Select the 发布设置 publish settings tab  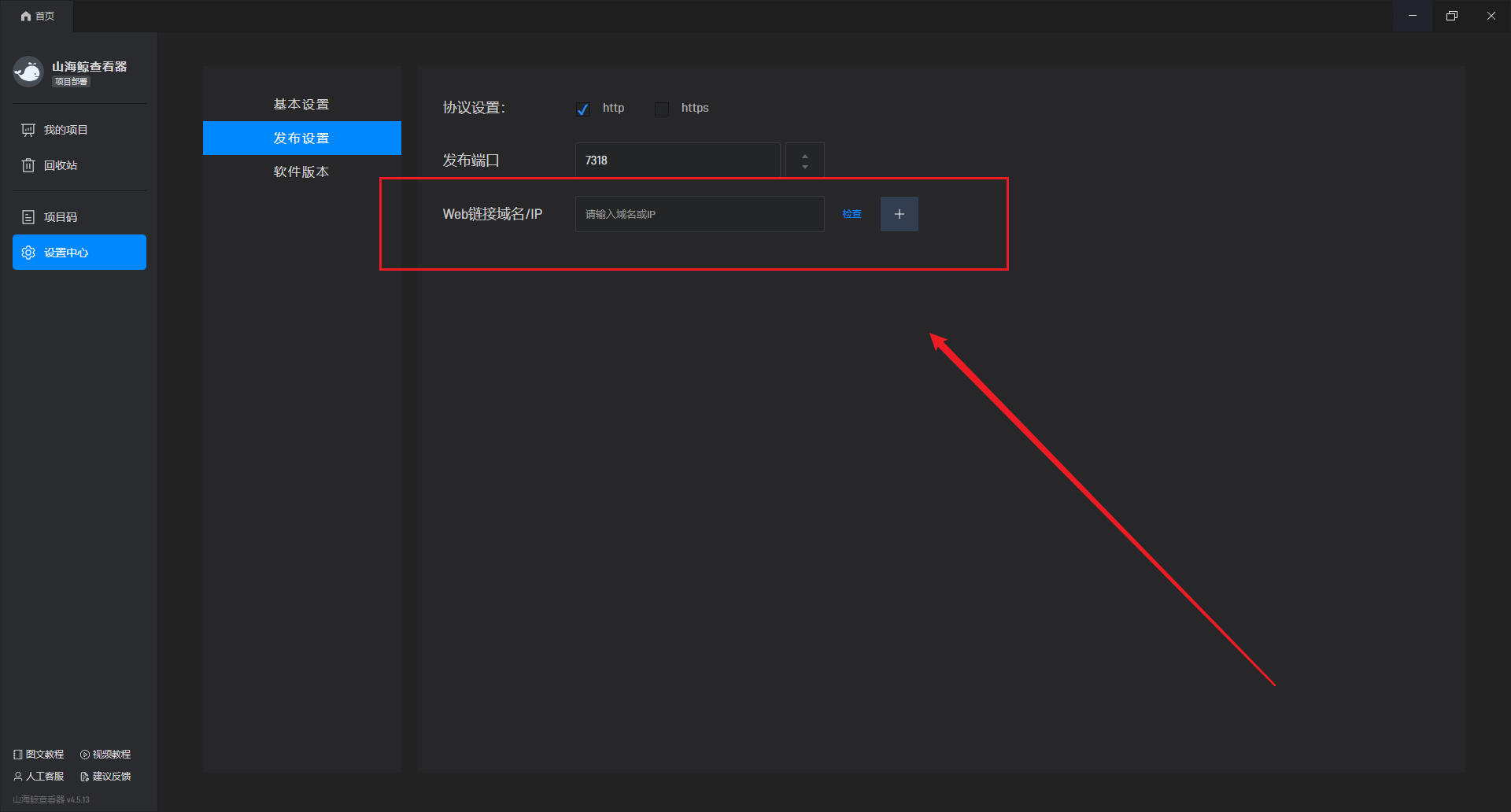click(301, 138)
